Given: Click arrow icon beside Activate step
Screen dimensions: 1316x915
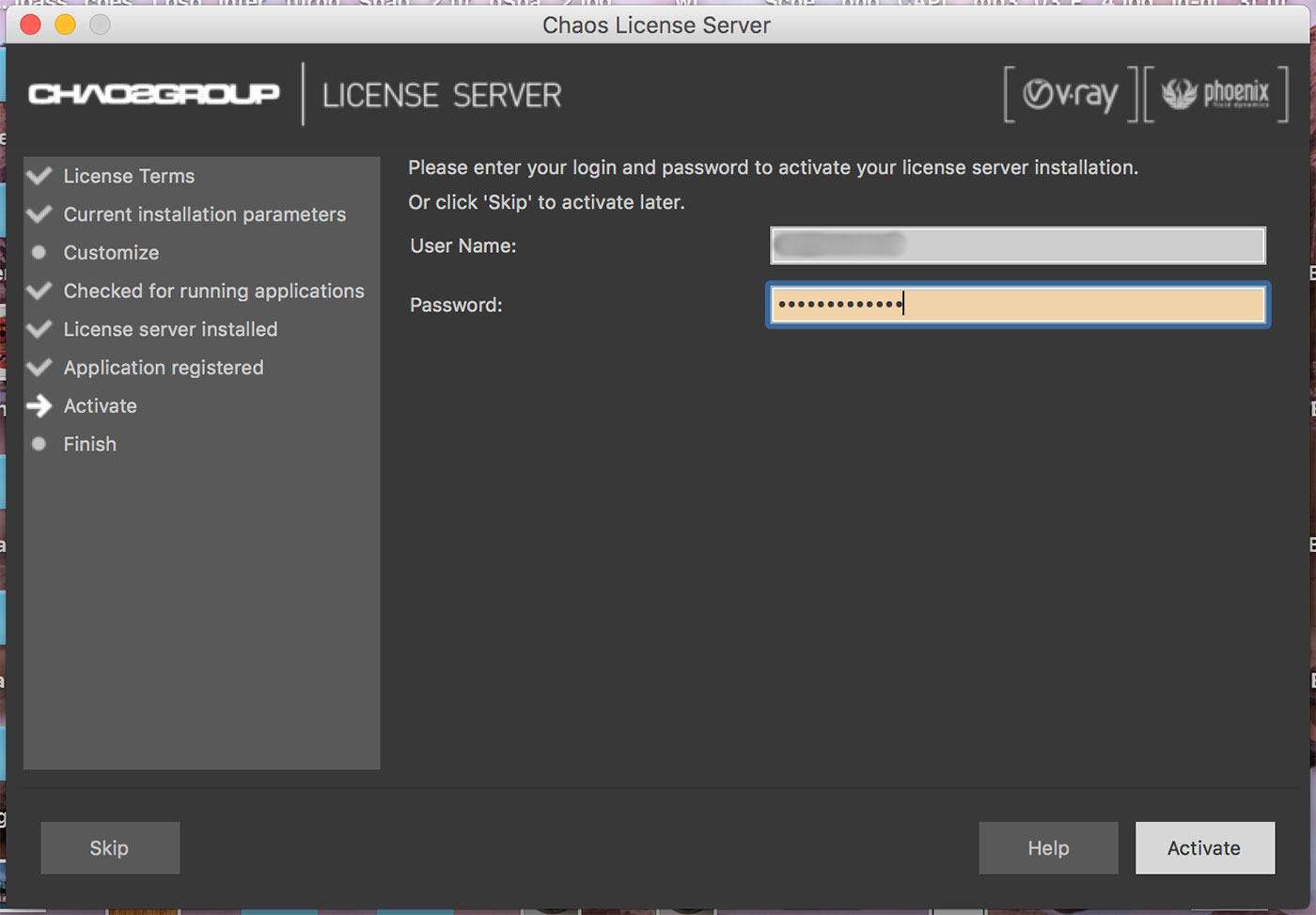Looking at the screenshot, I should coord(39,406).
